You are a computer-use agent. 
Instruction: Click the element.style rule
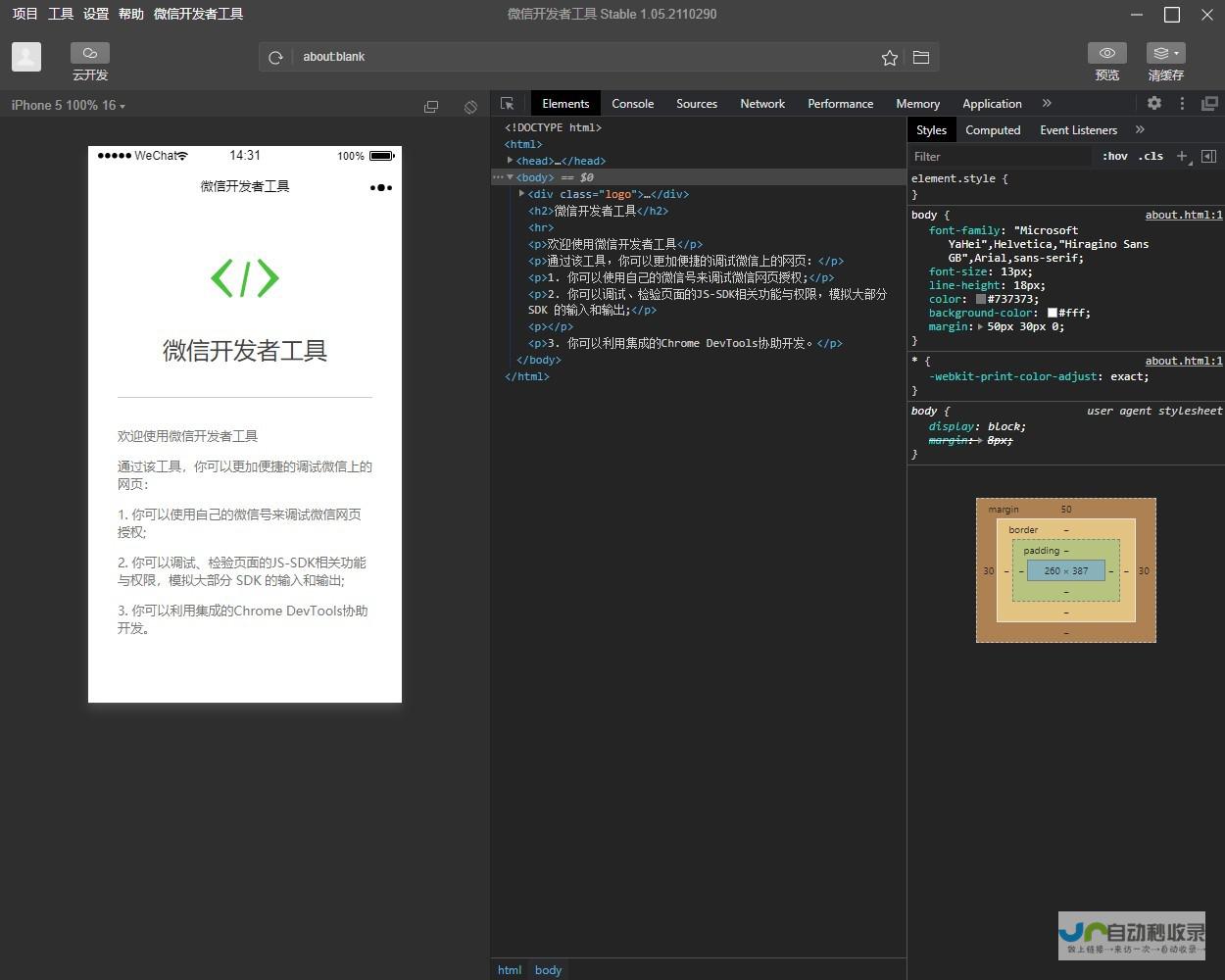[958, 178]
